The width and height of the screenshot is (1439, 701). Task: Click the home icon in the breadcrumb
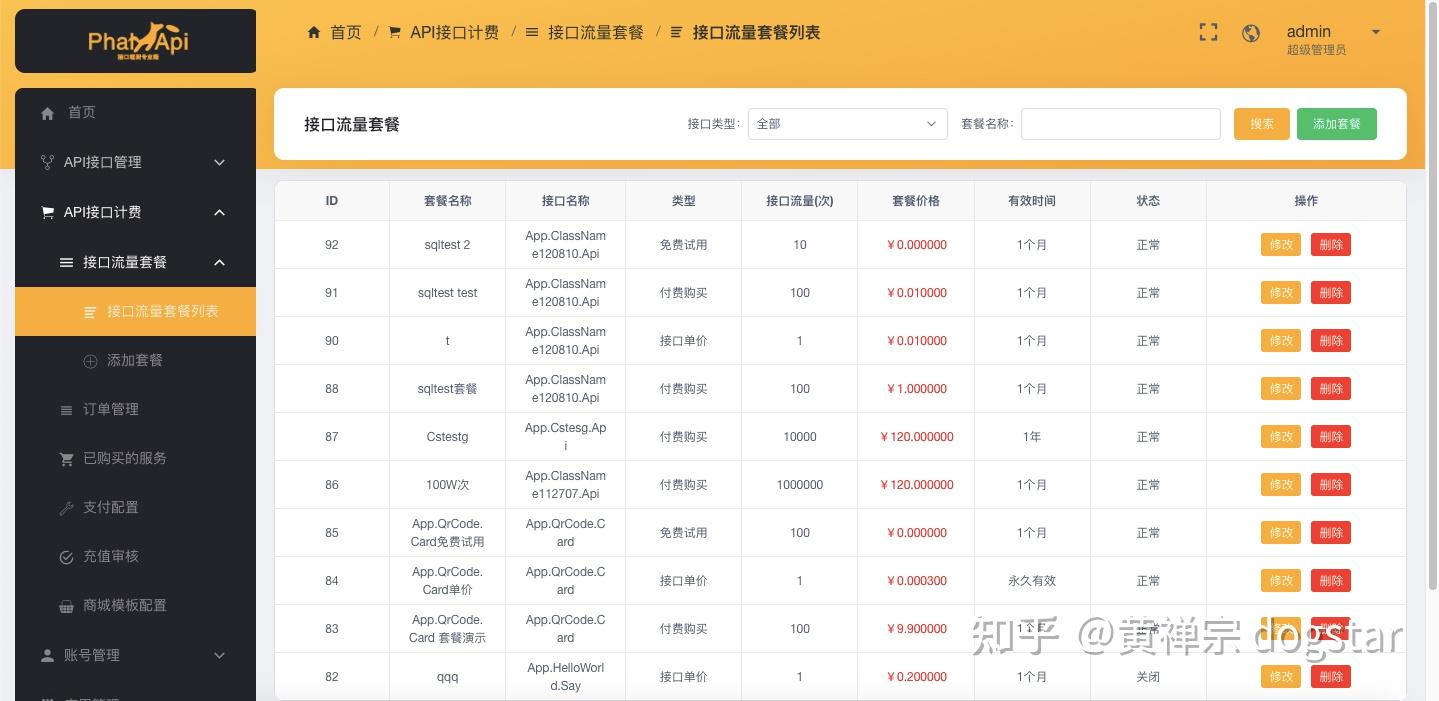[313, 32]
